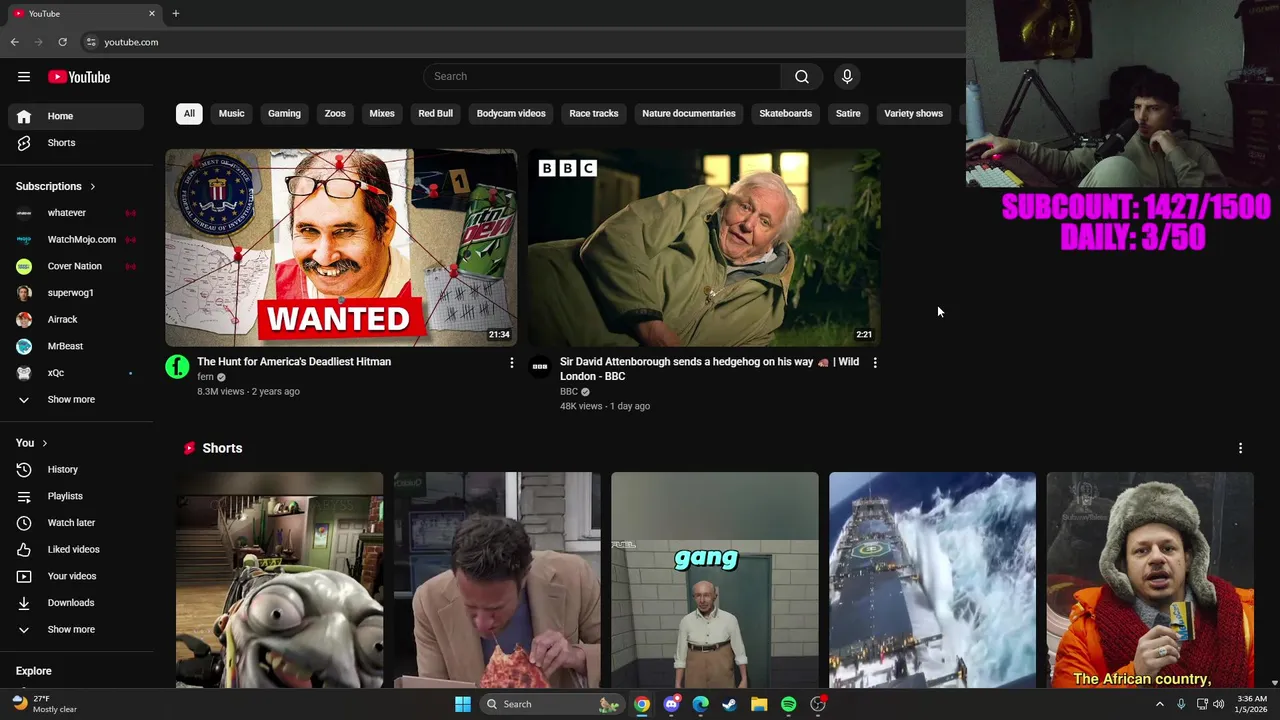
Task: Open superwog1 subscription
Action: (x=76, y=293)
